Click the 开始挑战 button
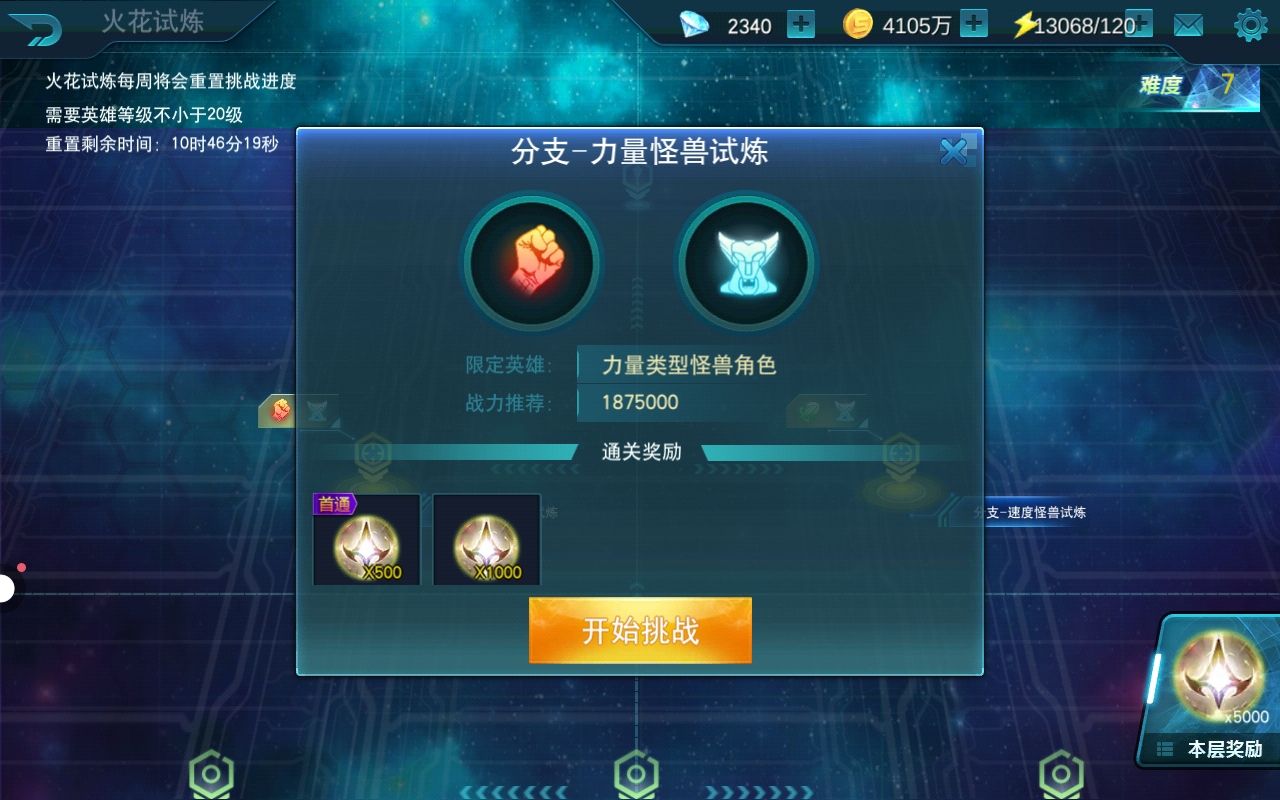 (640, 630)
